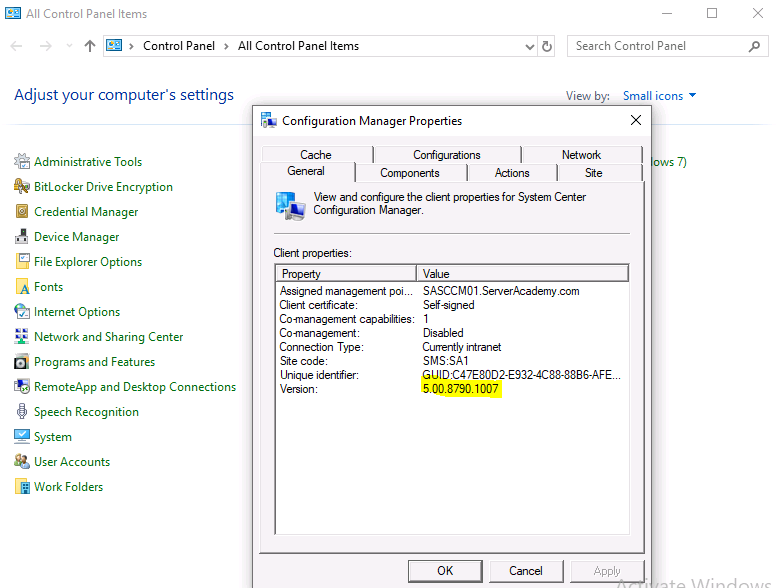This screenshot has width=779, height=588.
Task: Open BitLocker Drive Encryption icon
Action: tap(22, 186)
